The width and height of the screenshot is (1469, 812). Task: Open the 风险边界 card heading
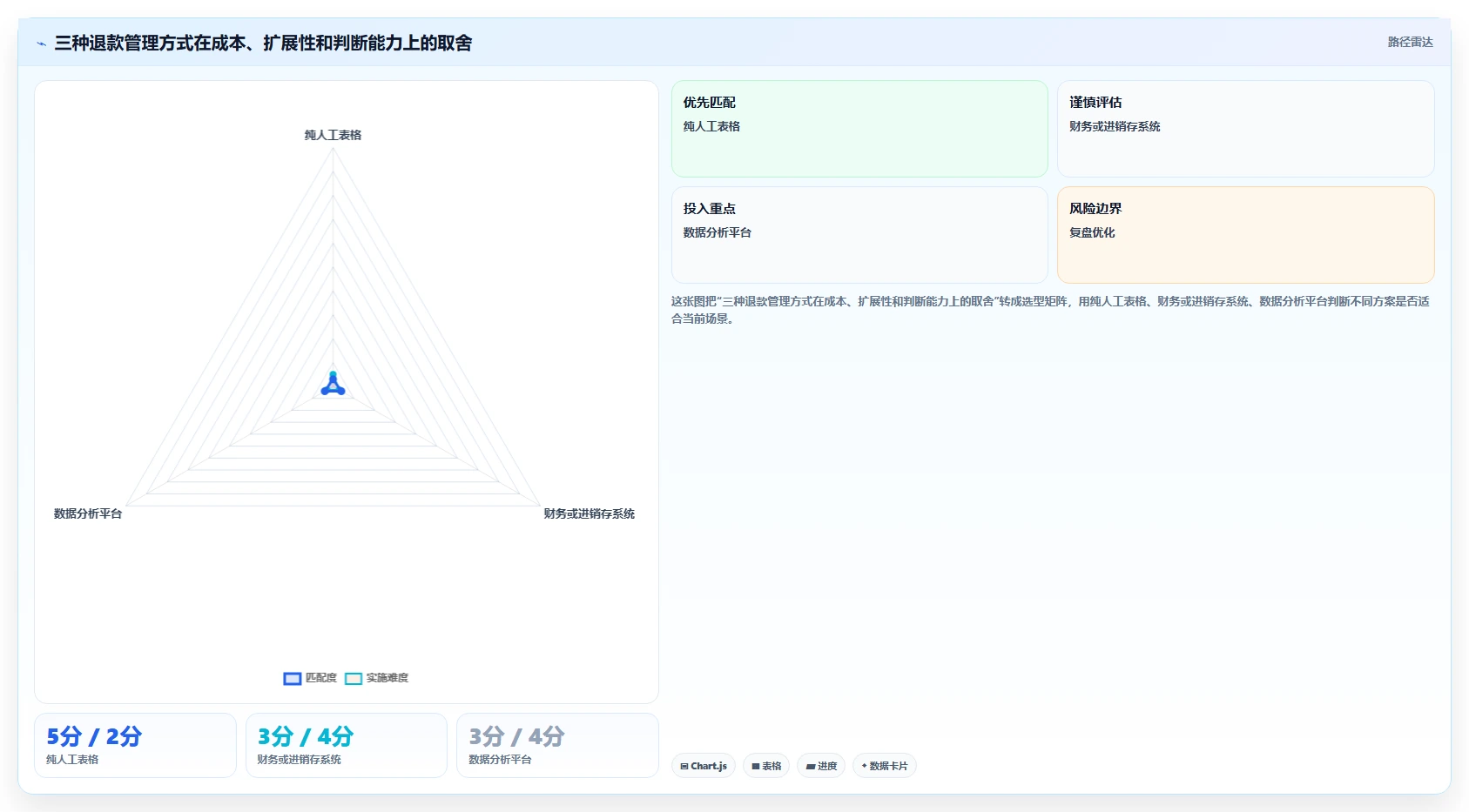point(1095,209)
